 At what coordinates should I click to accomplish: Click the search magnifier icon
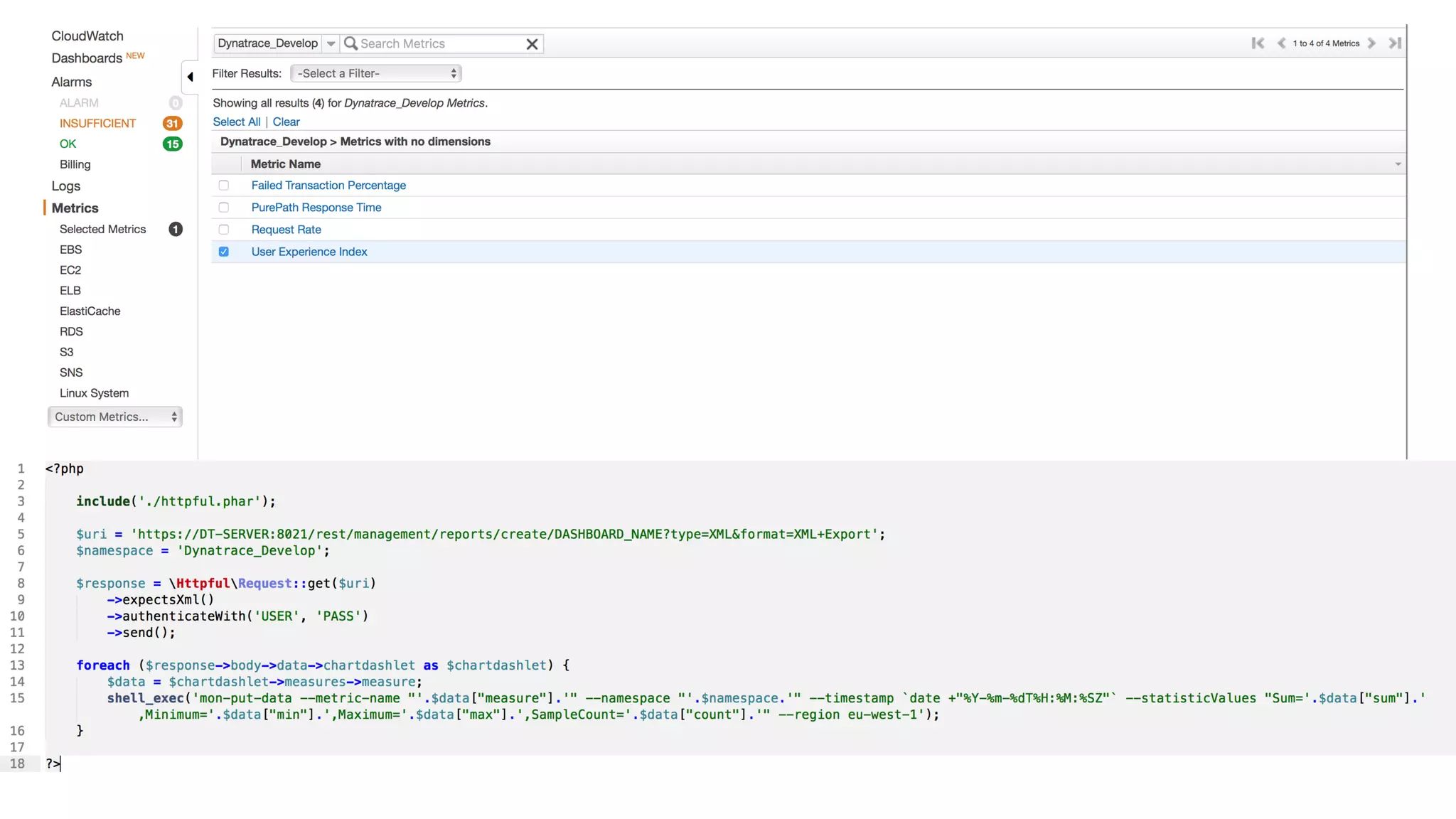[350, 43]
